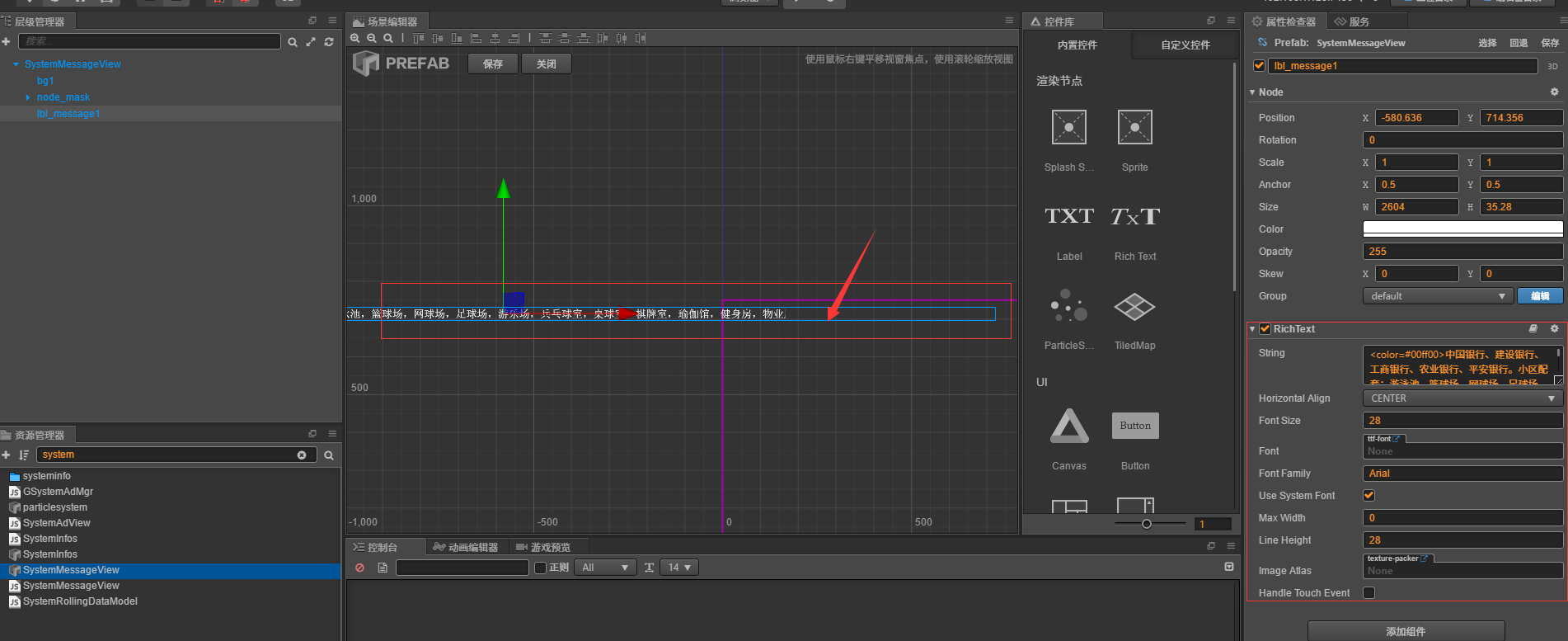Select the Sprite control in widget library

click(x=1135, y=127)
